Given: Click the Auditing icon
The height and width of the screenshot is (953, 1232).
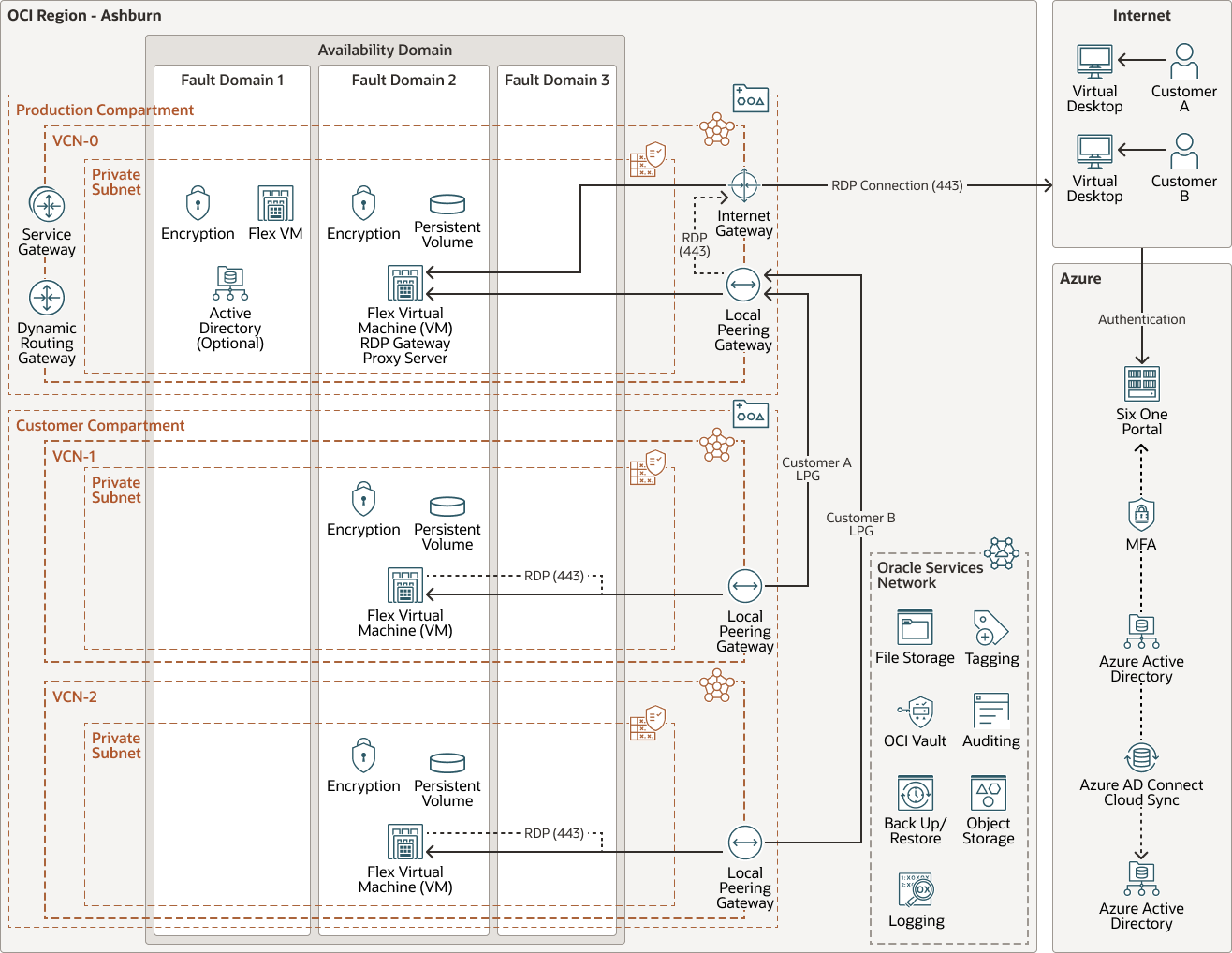Looking at the screenshot, I should coord(991,712).
